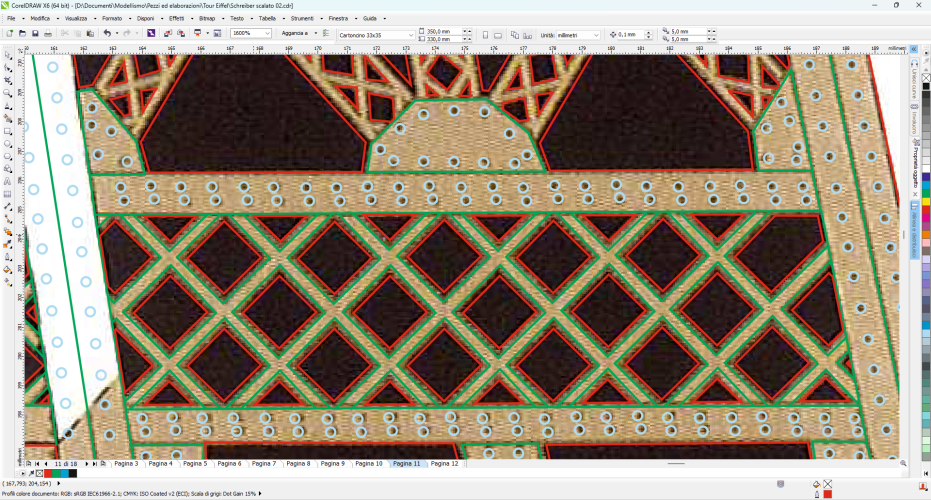Expand the color profile status flyout arrow
Viewport: 931px width, 500px height.
click(x=260, y=493)
